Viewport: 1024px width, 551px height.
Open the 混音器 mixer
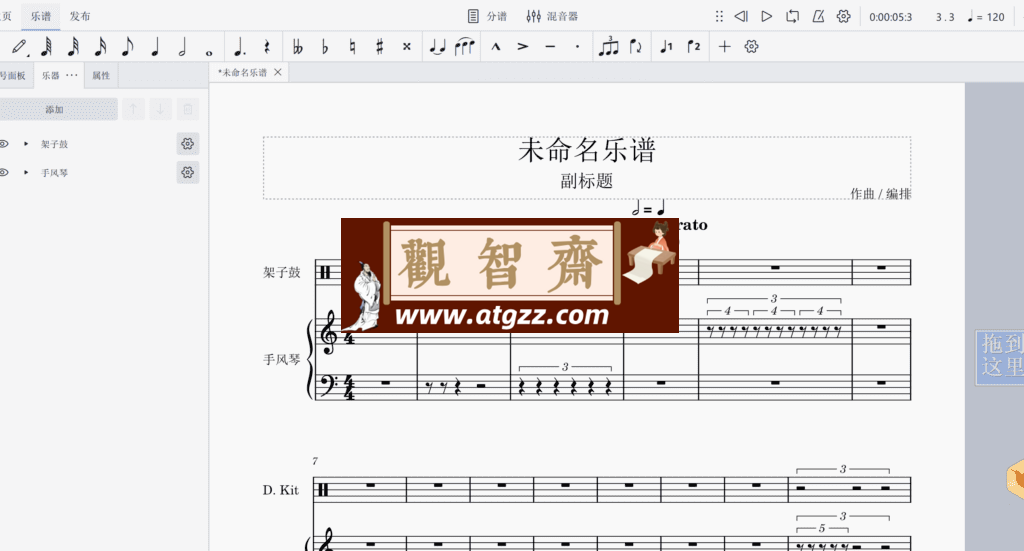[x=552, y=16]
